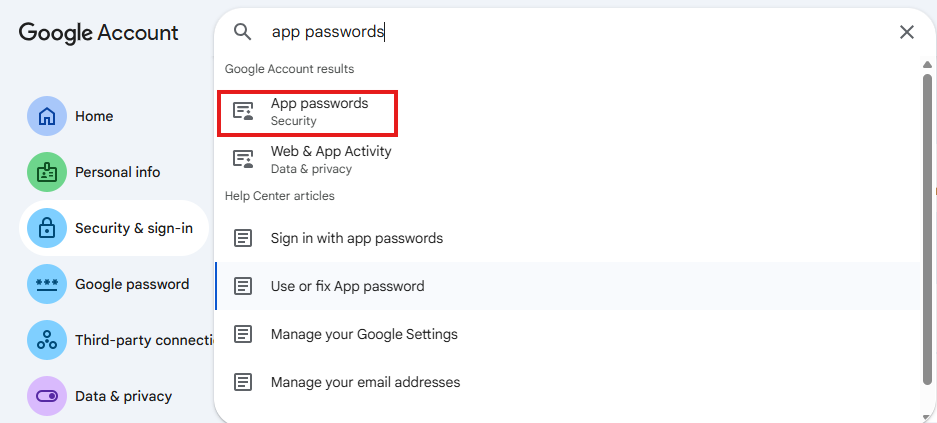Click the Third-party connections icon
937x423 pixels.
click(x=47, y=340)
